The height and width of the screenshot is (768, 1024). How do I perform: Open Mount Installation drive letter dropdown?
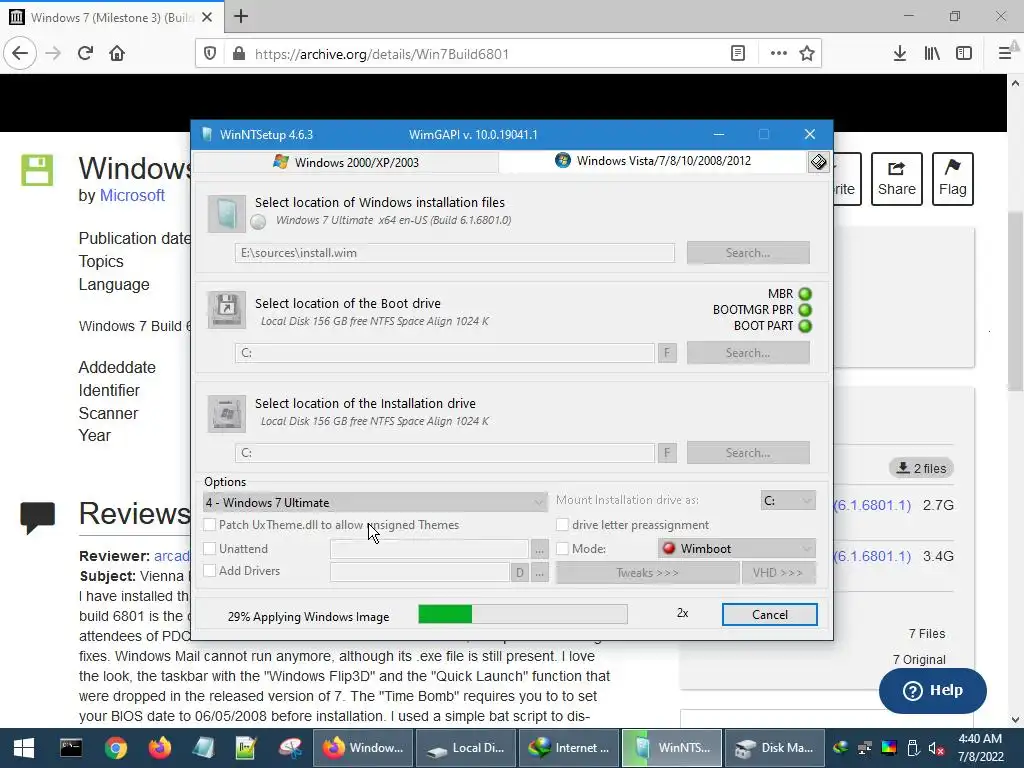pos(788,500)
